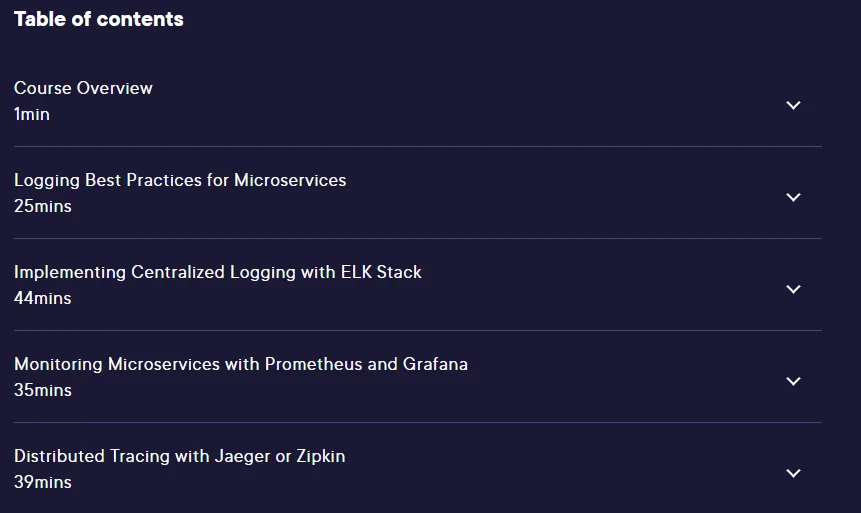Click the 25mins duration text
The image size is (861, 513).
(43, 206)
